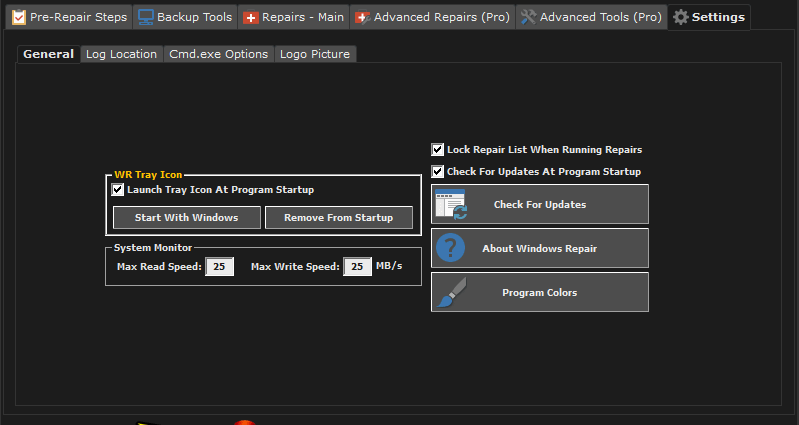The height and width of the screenshot is (425, 799).
Task: Click the red cross Repairs - Main icon
Action: pos(251,18)
